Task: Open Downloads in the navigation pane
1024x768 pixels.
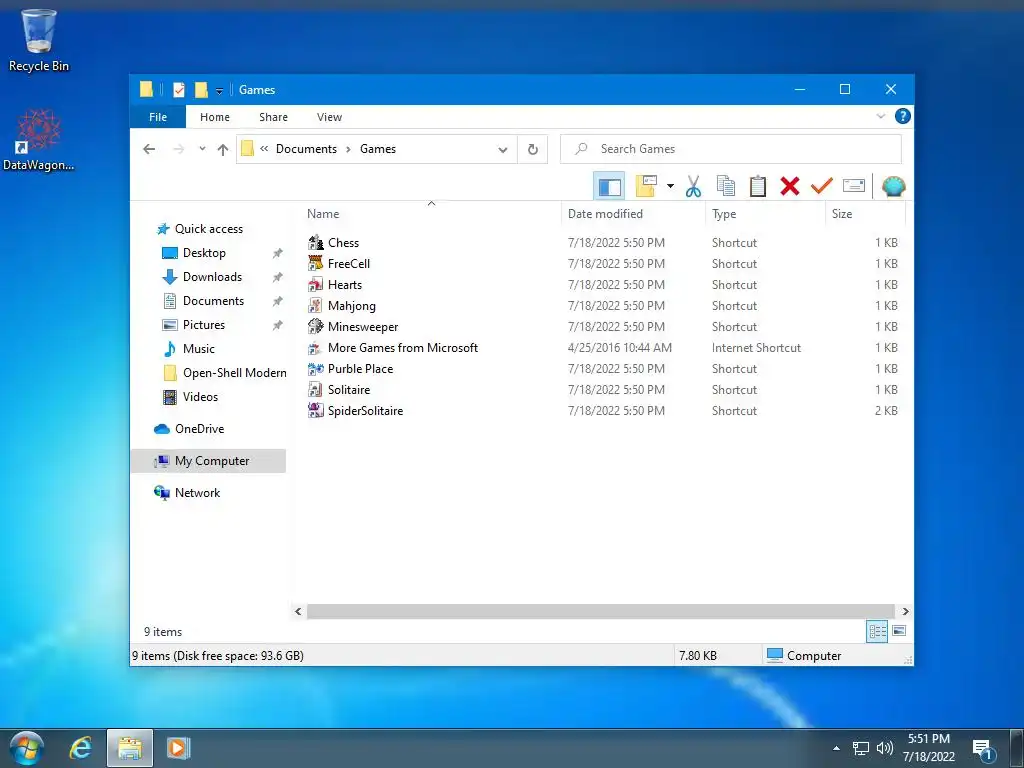Action: [x=212, y=277]
